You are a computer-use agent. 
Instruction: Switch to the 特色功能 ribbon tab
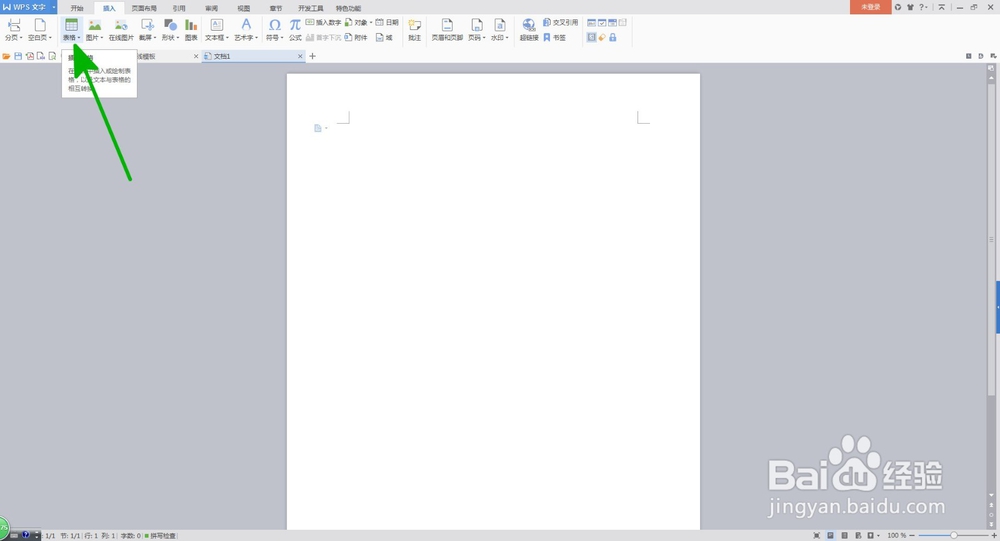click(348, 8)
